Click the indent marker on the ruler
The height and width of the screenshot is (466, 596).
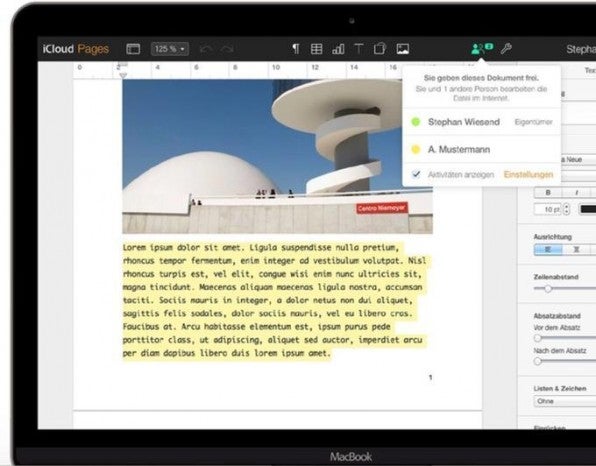(123, 75)
